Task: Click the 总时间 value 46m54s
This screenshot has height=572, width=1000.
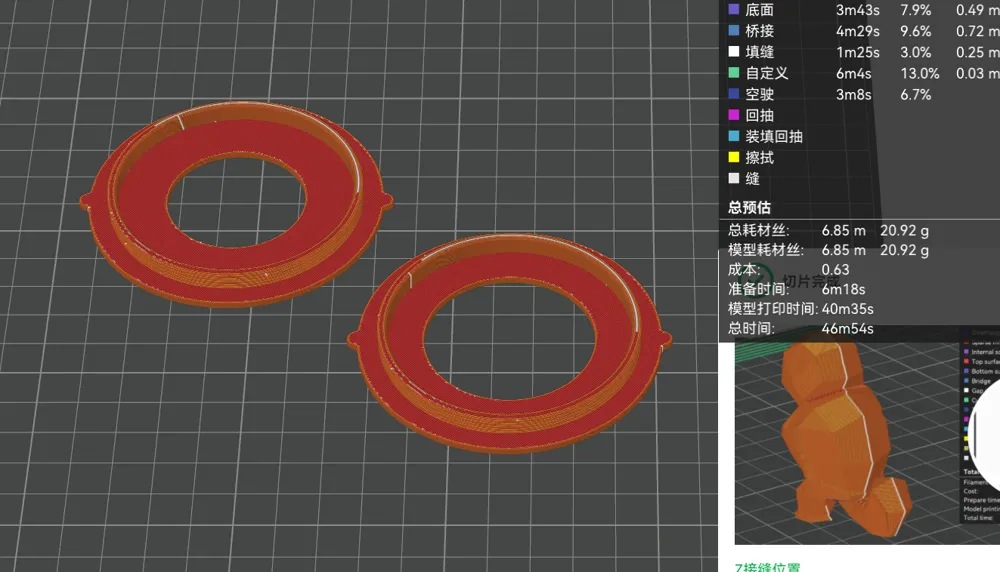Action: 848,329
